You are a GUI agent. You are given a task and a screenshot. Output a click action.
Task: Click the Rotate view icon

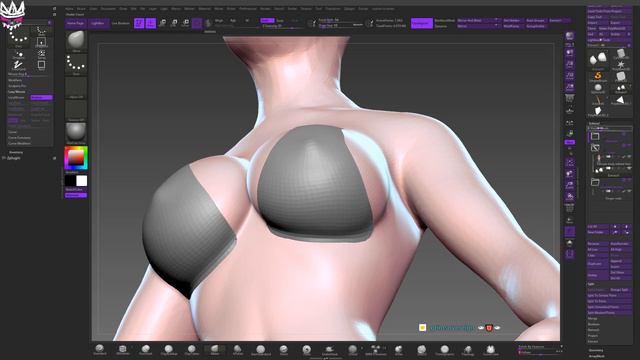click(570, 197)
